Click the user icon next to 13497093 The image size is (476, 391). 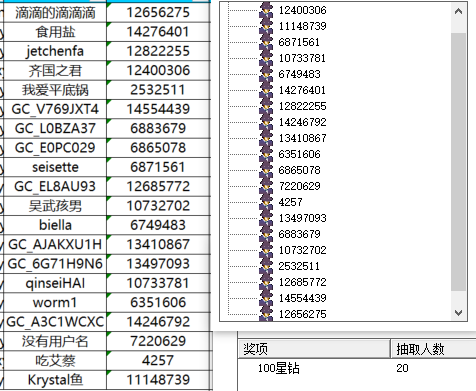coord(266,218)
